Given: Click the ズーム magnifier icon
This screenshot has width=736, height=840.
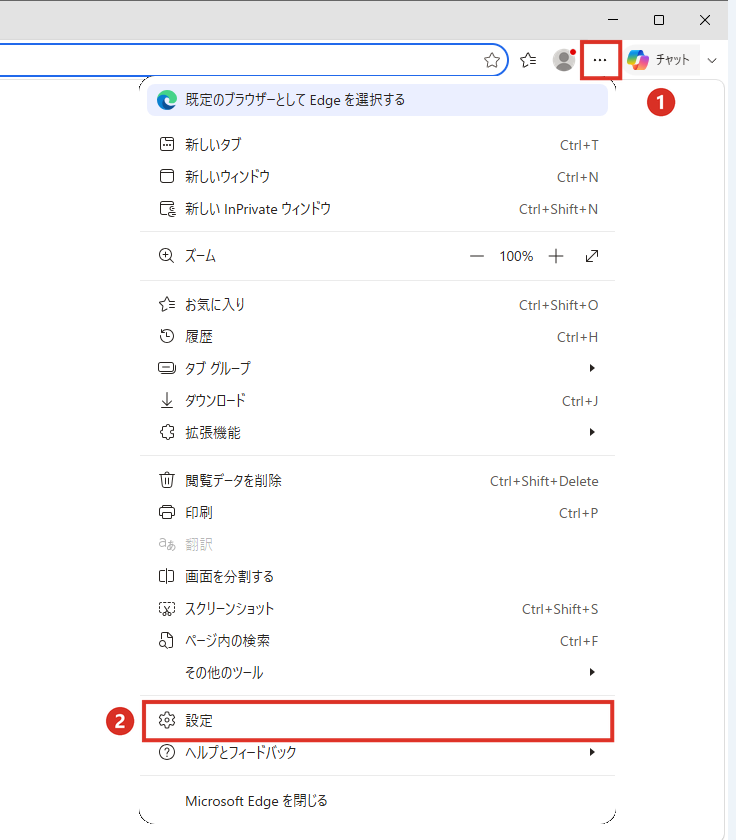Looking at the screenshot, I should click(167, 256).
